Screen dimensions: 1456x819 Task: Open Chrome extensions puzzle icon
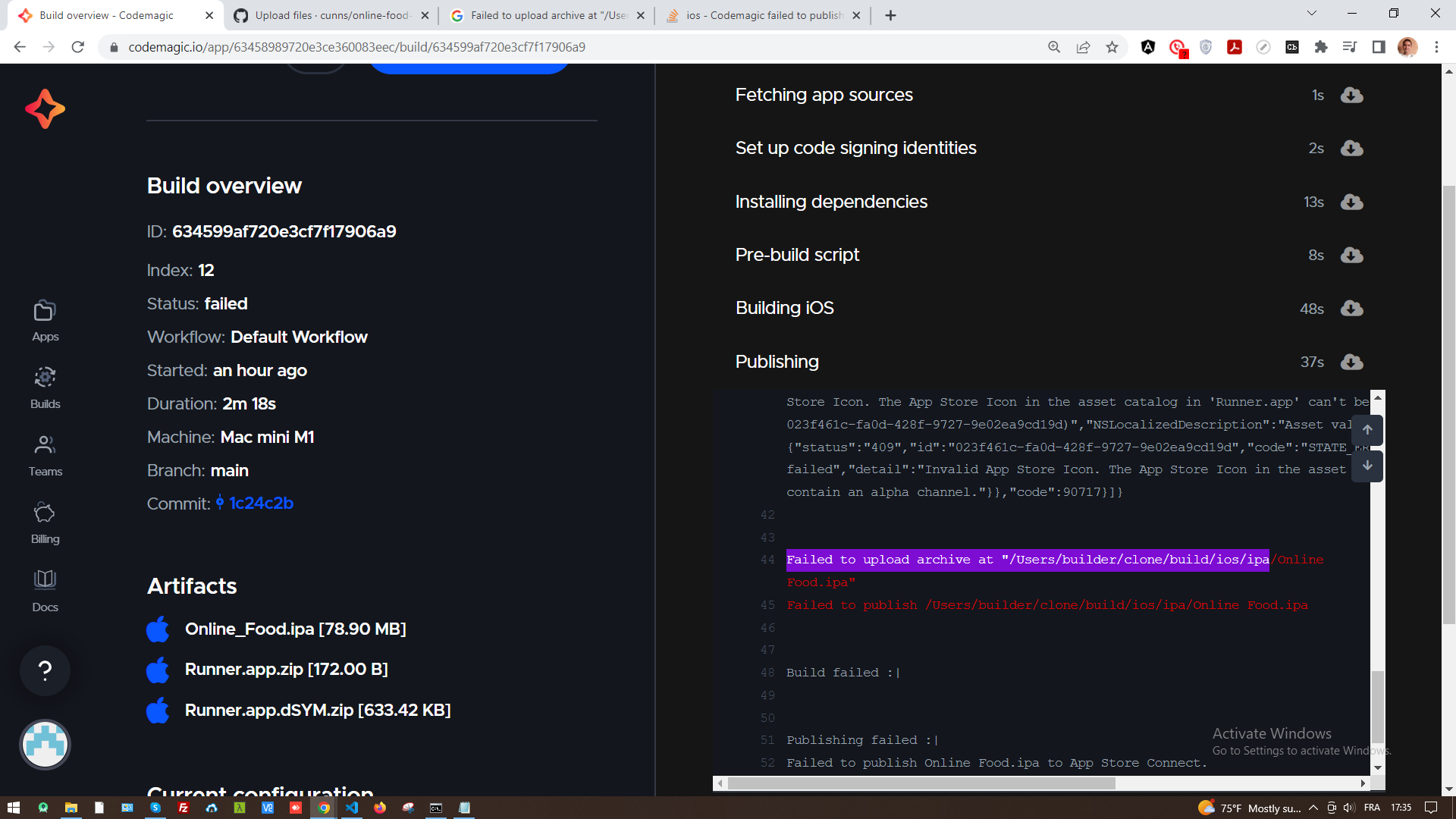1321,47
